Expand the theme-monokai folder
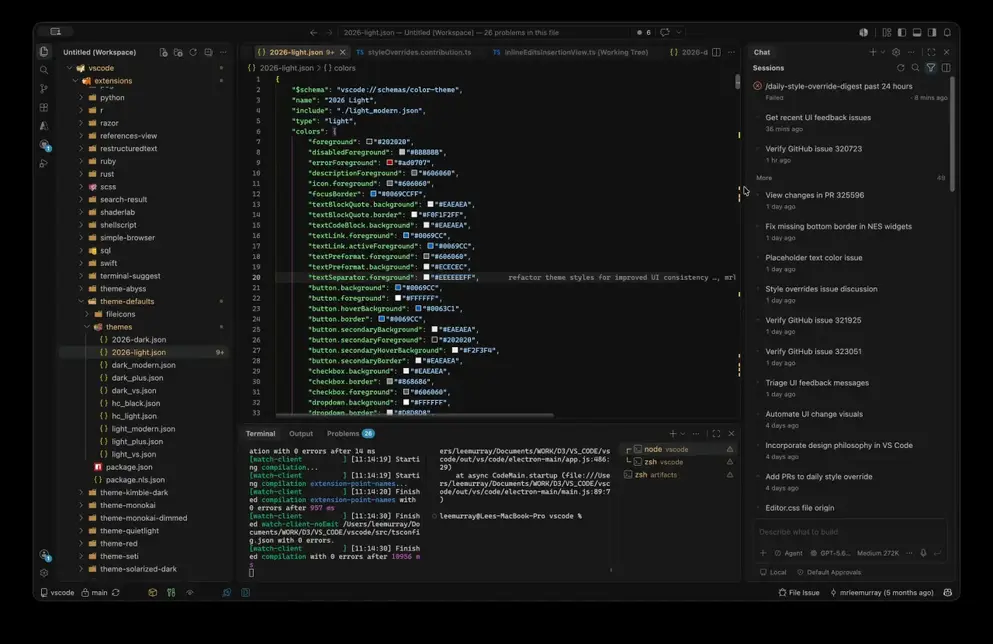993x644 pixels. pyautogui.click(x=81, y=505)
